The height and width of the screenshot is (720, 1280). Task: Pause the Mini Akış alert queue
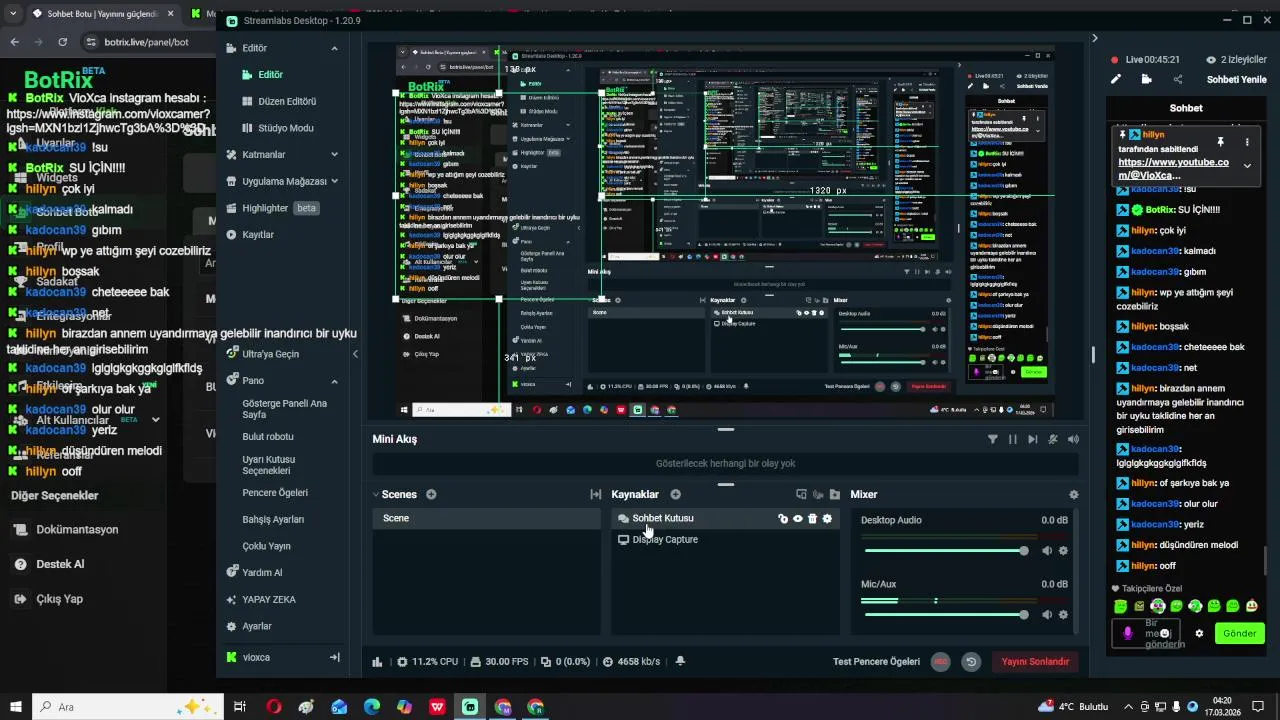click(1013, 439)
